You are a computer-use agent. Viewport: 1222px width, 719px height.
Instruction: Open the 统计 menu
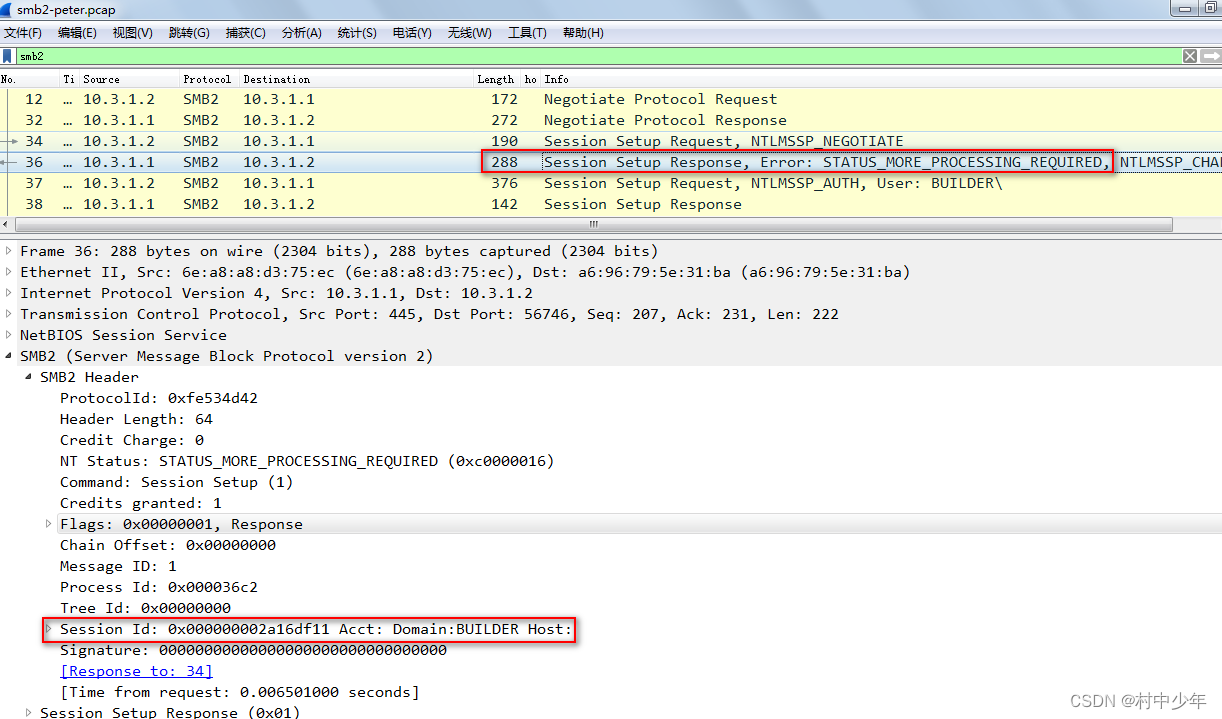coord(356,32)
